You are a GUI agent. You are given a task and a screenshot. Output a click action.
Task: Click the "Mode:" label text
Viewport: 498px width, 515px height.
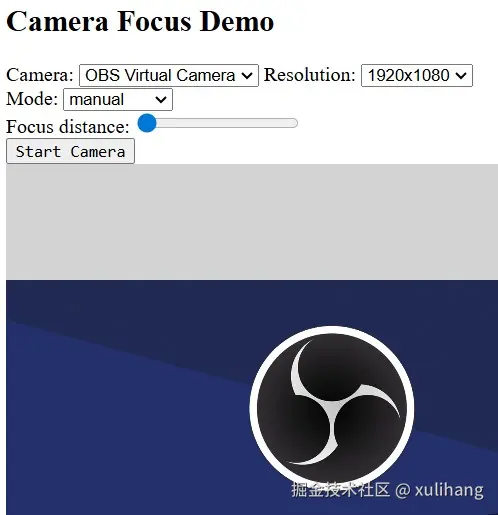[x=32, y=99]
